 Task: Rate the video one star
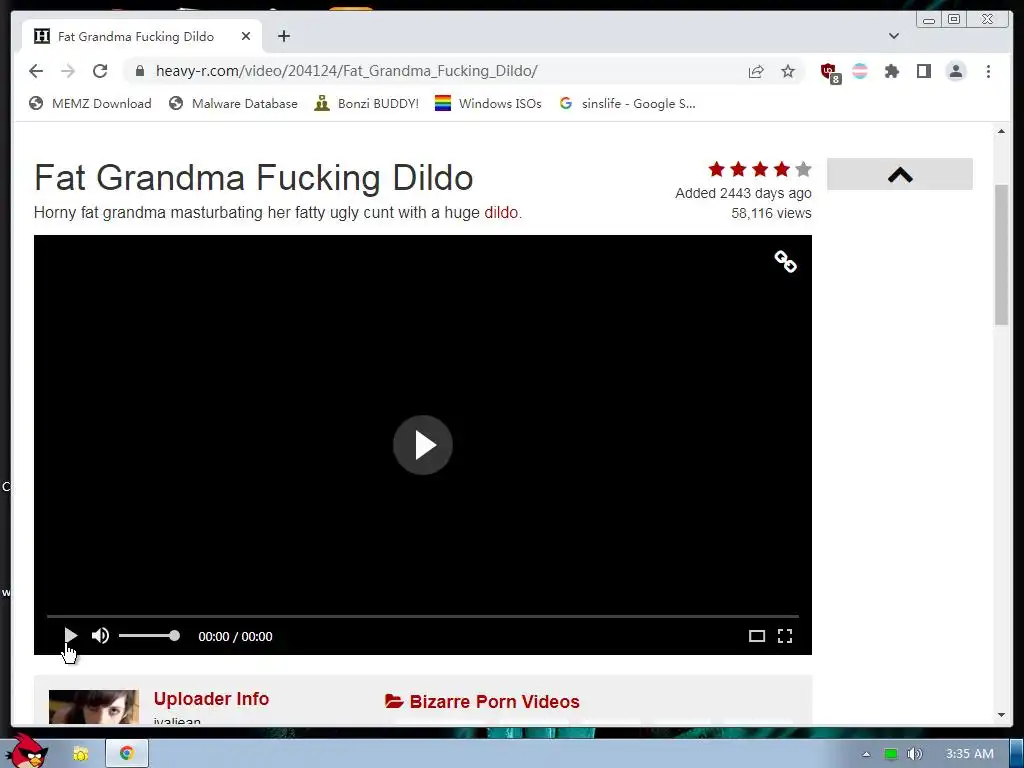(716, 169)
